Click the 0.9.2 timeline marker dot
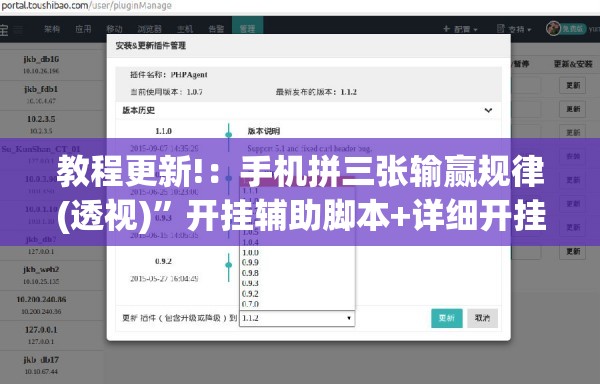 [x=228, y=265]
